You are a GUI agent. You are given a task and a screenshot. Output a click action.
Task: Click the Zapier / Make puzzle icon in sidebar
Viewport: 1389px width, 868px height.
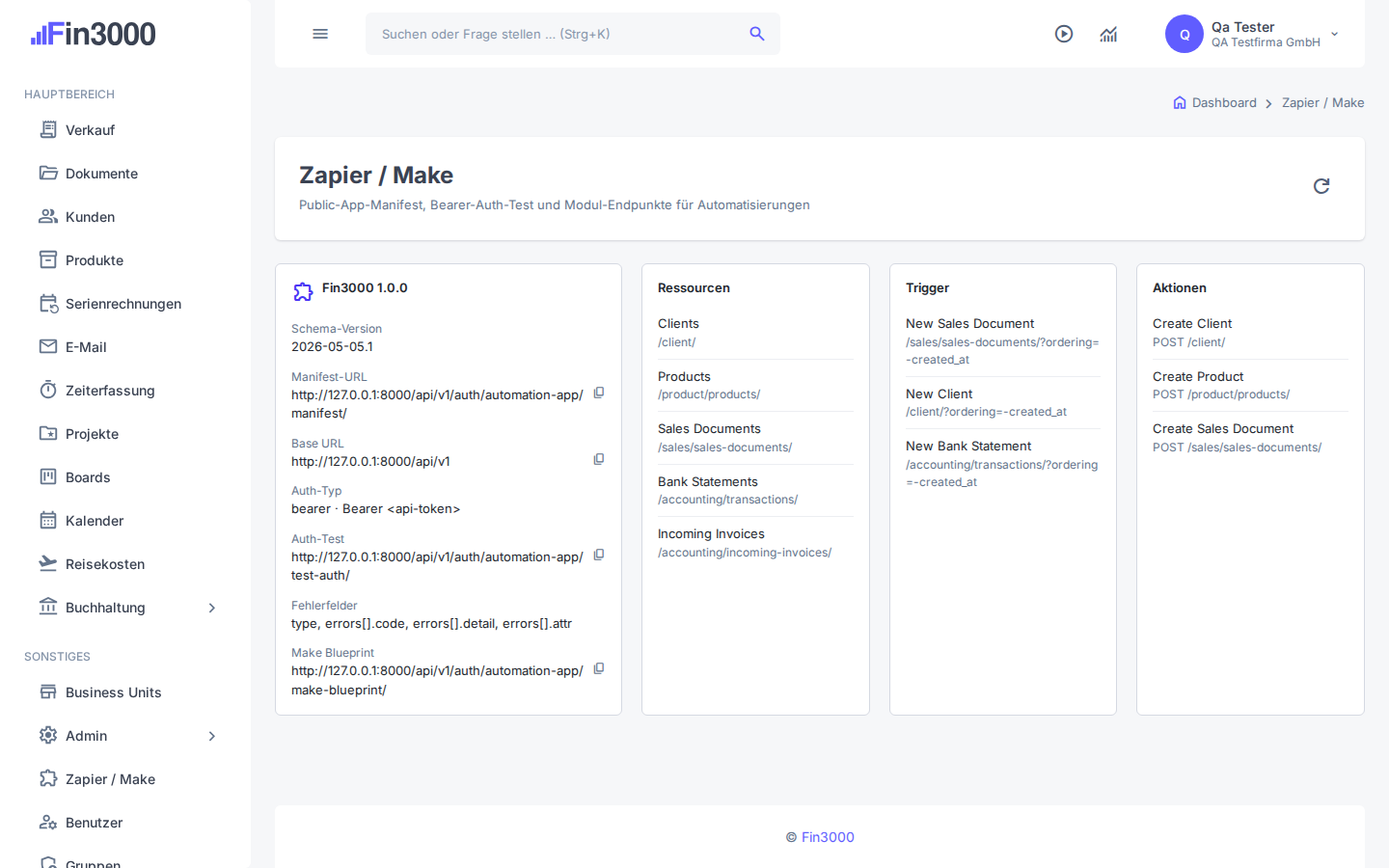(x=48, y=778)
